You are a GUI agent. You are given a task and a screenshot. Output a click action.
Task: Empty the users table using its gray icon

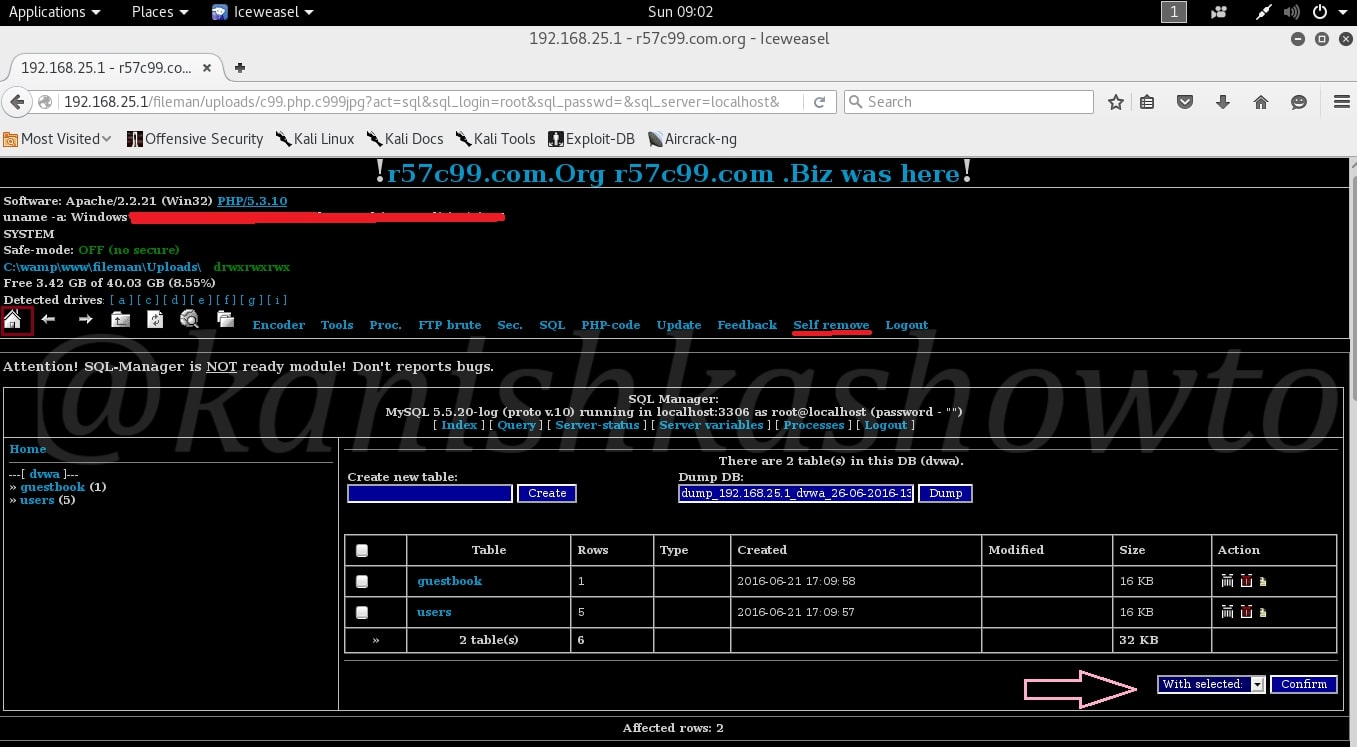coord(1228,612)
